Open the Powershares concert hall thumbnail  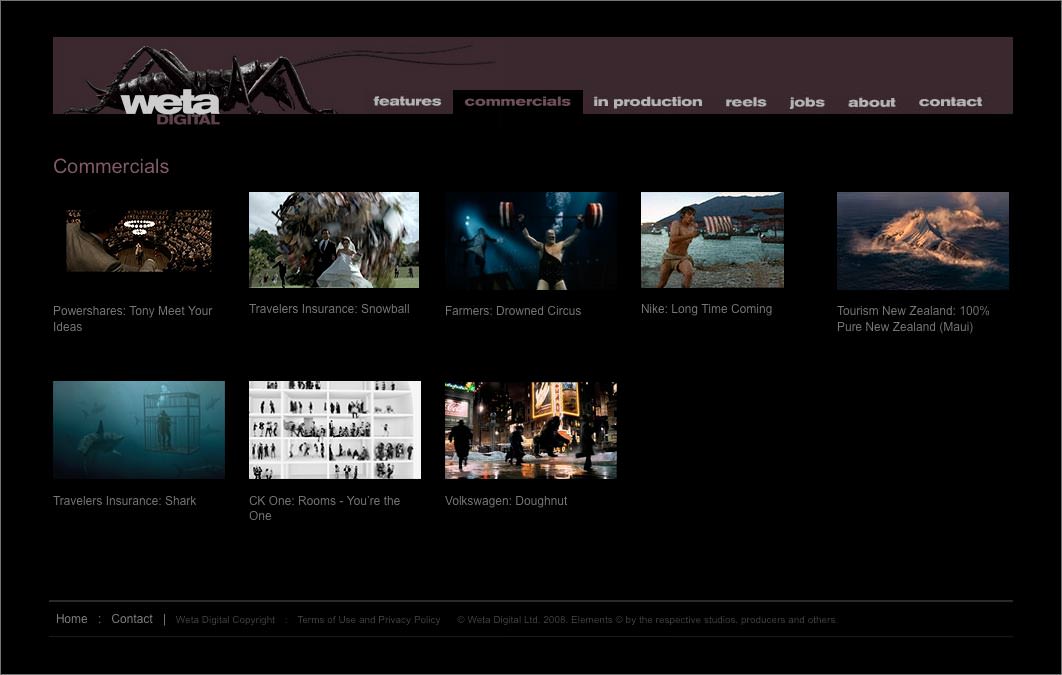[x=139, y=240]
